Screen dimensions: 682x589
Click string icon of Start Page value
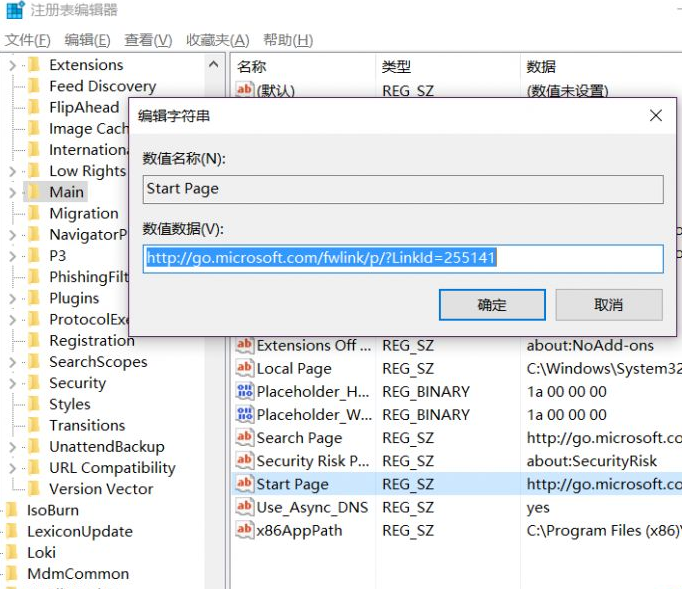pyautogui.click(x=244, y=483)
